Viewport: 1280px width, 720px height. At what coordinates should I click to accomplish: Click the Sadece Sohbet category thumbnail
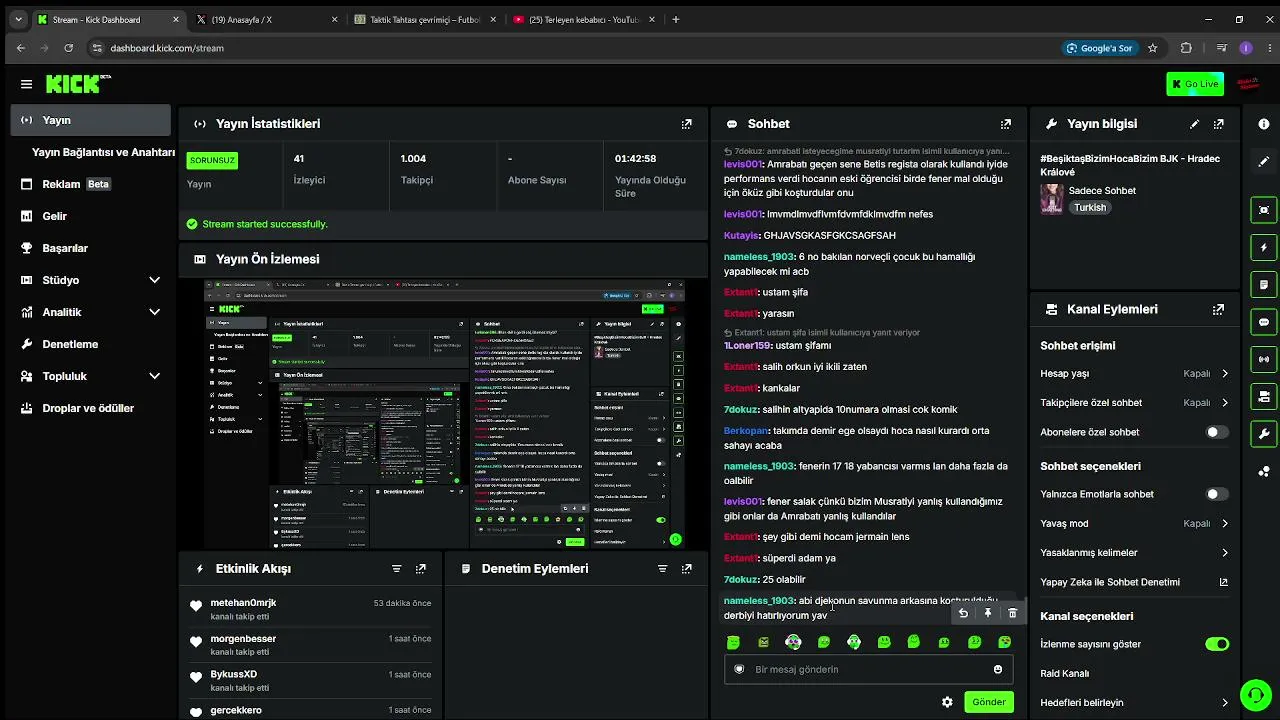tap(1051, 199)
